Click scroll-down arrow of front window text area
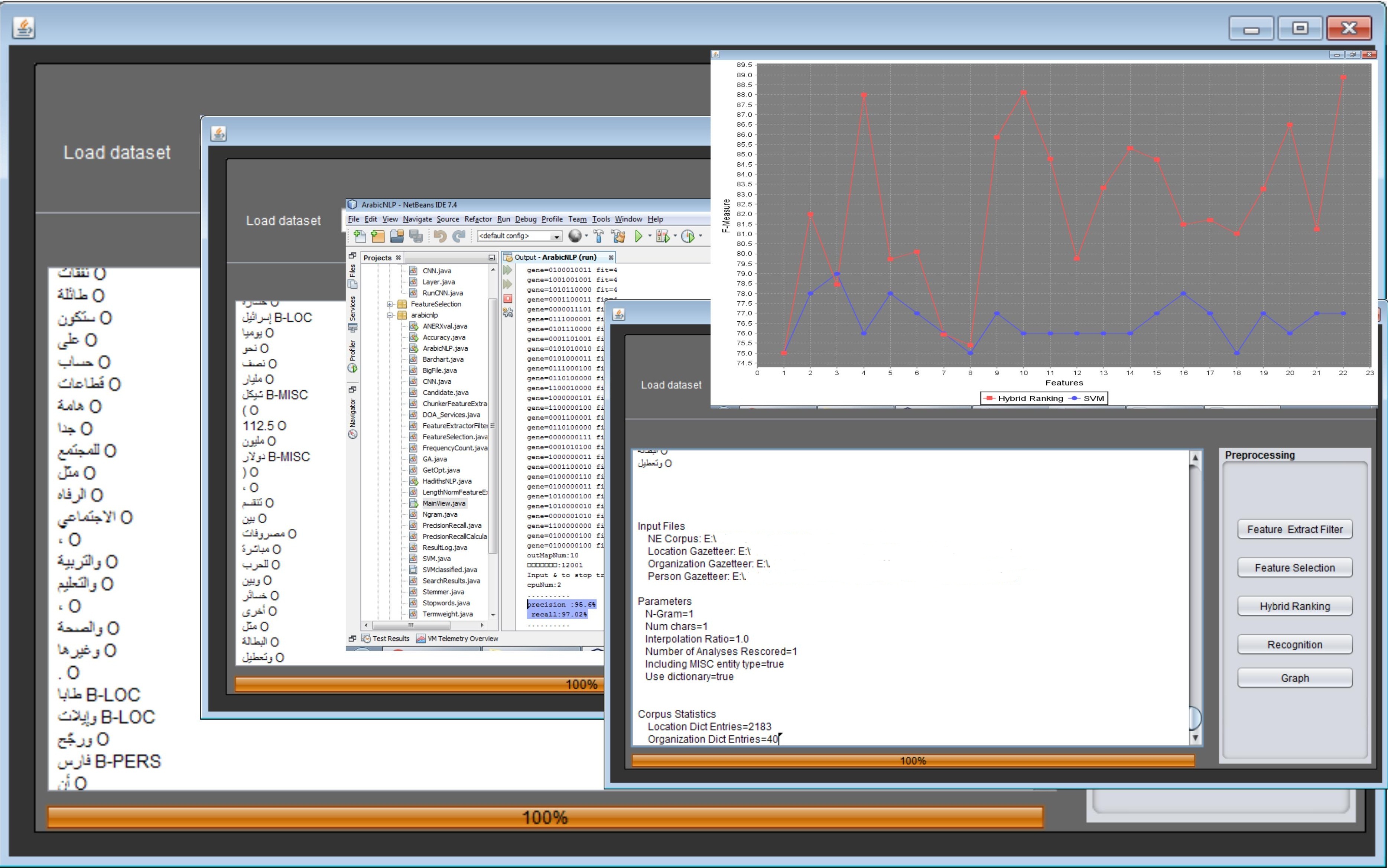Screen dimensions: 1388x868 pos(1195,738)
